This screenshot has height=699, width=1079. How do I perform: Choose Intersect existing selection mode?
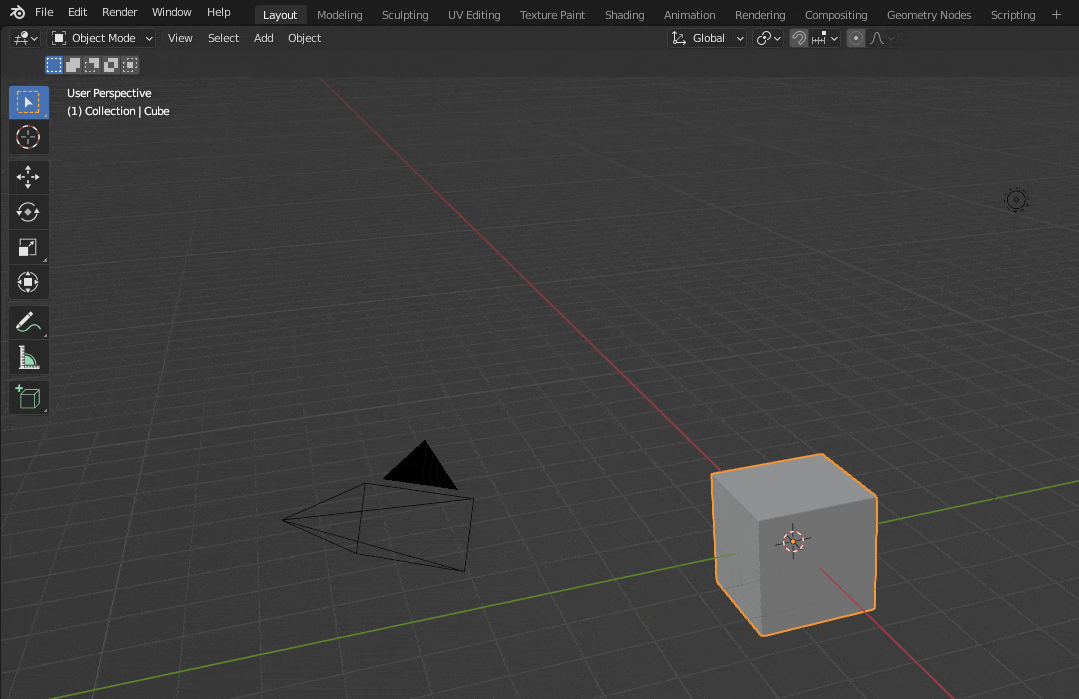[130, 65]
